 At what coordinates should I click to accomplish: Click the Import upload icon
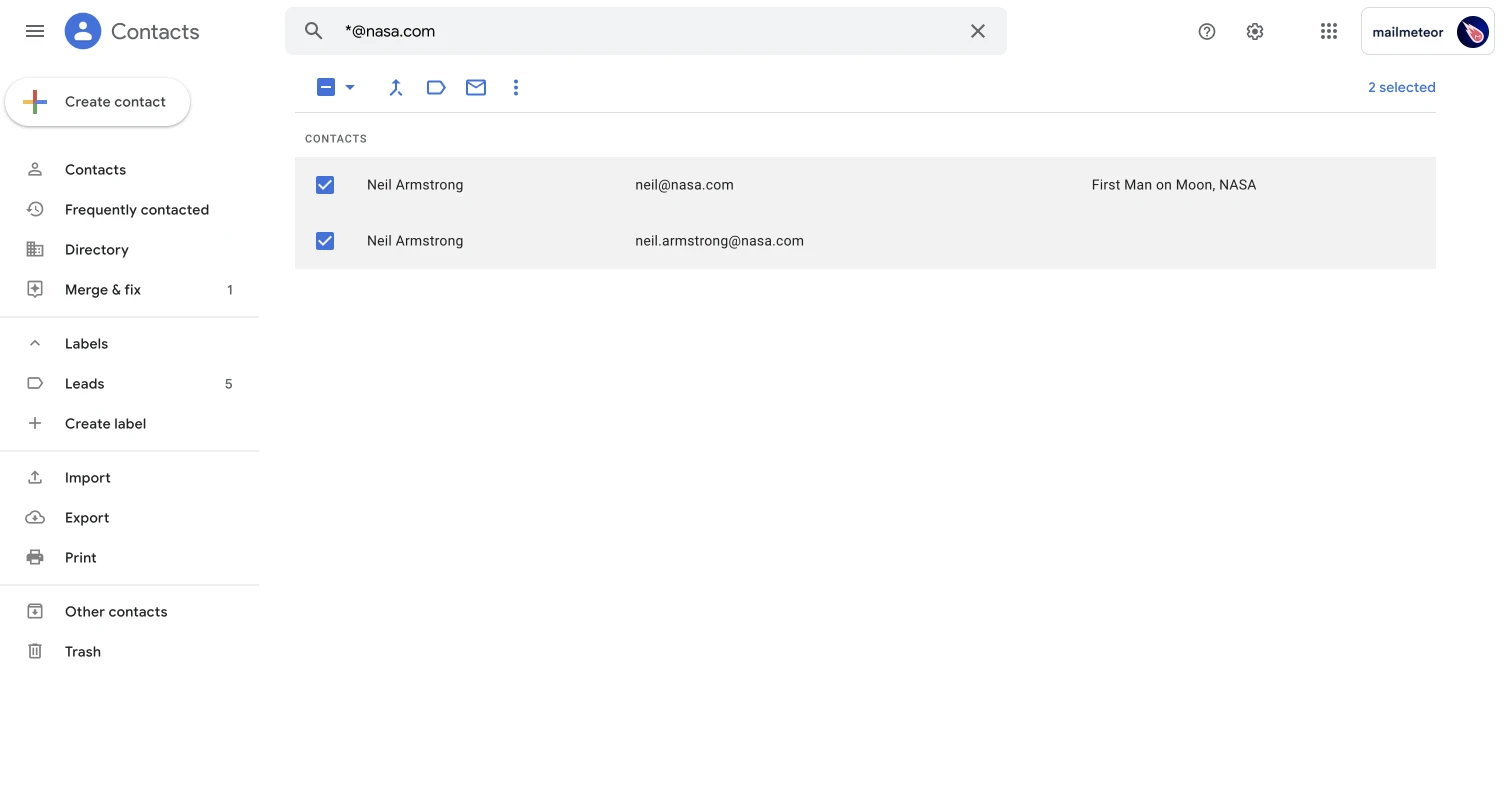tap(35, 477)
